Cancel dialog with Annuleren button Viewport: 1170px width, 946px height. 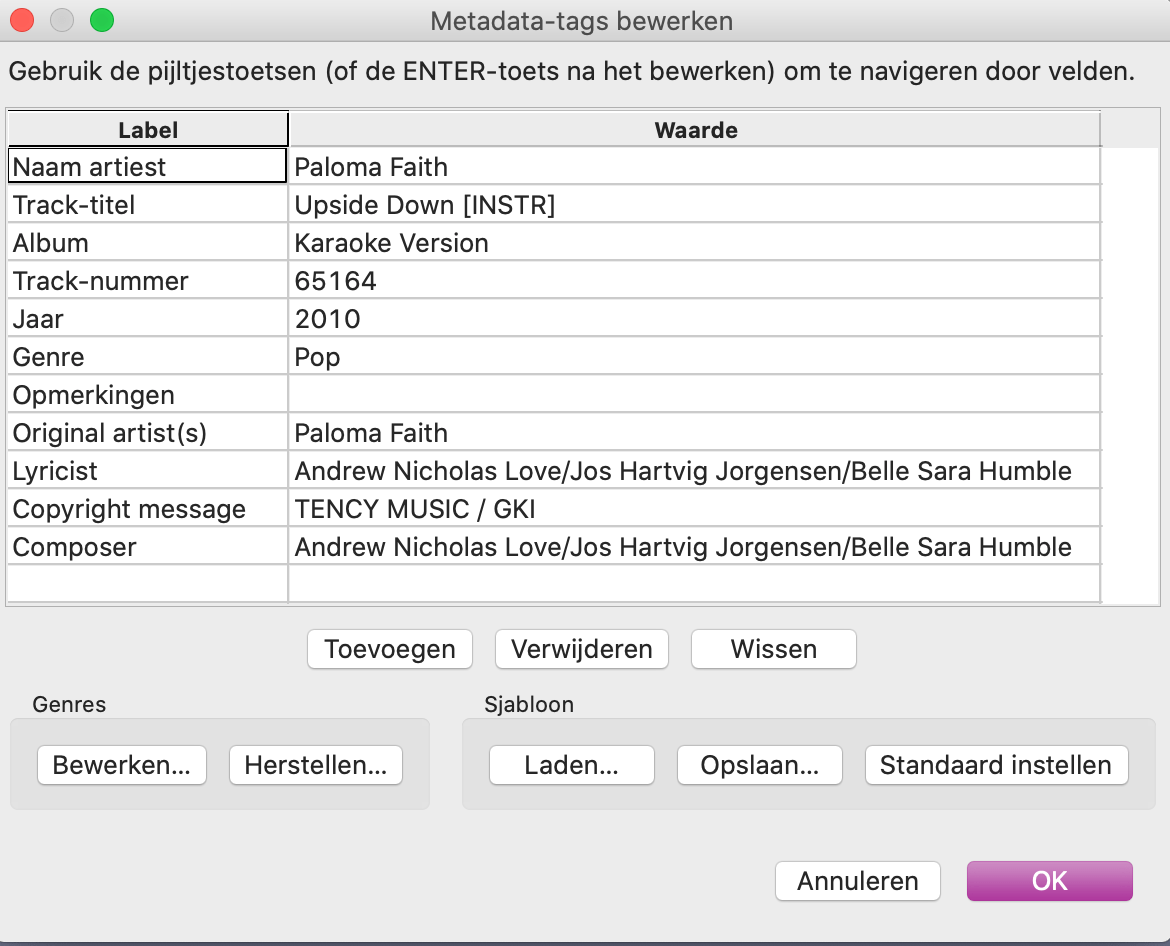[857, 881]
